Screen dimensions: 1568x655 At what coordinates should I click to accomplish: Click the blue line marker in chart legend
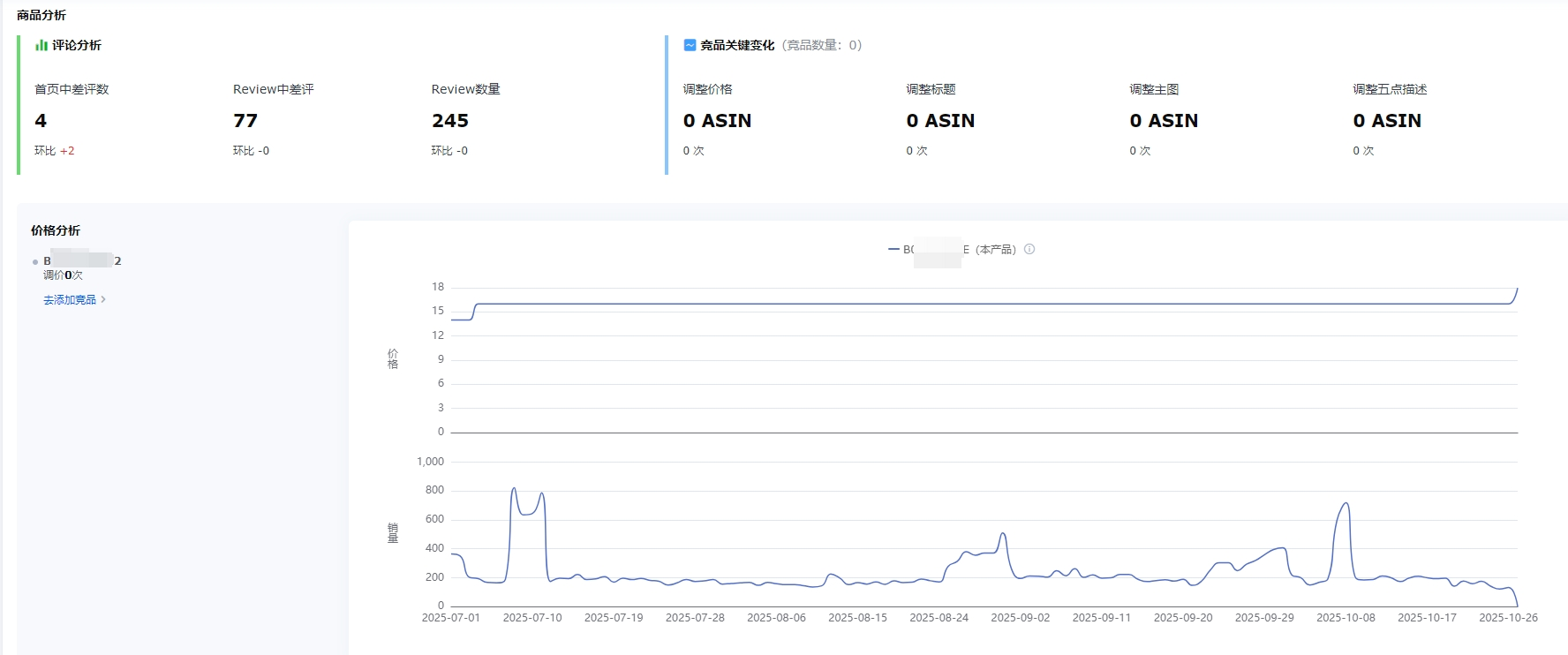click(x=893, y=250)
